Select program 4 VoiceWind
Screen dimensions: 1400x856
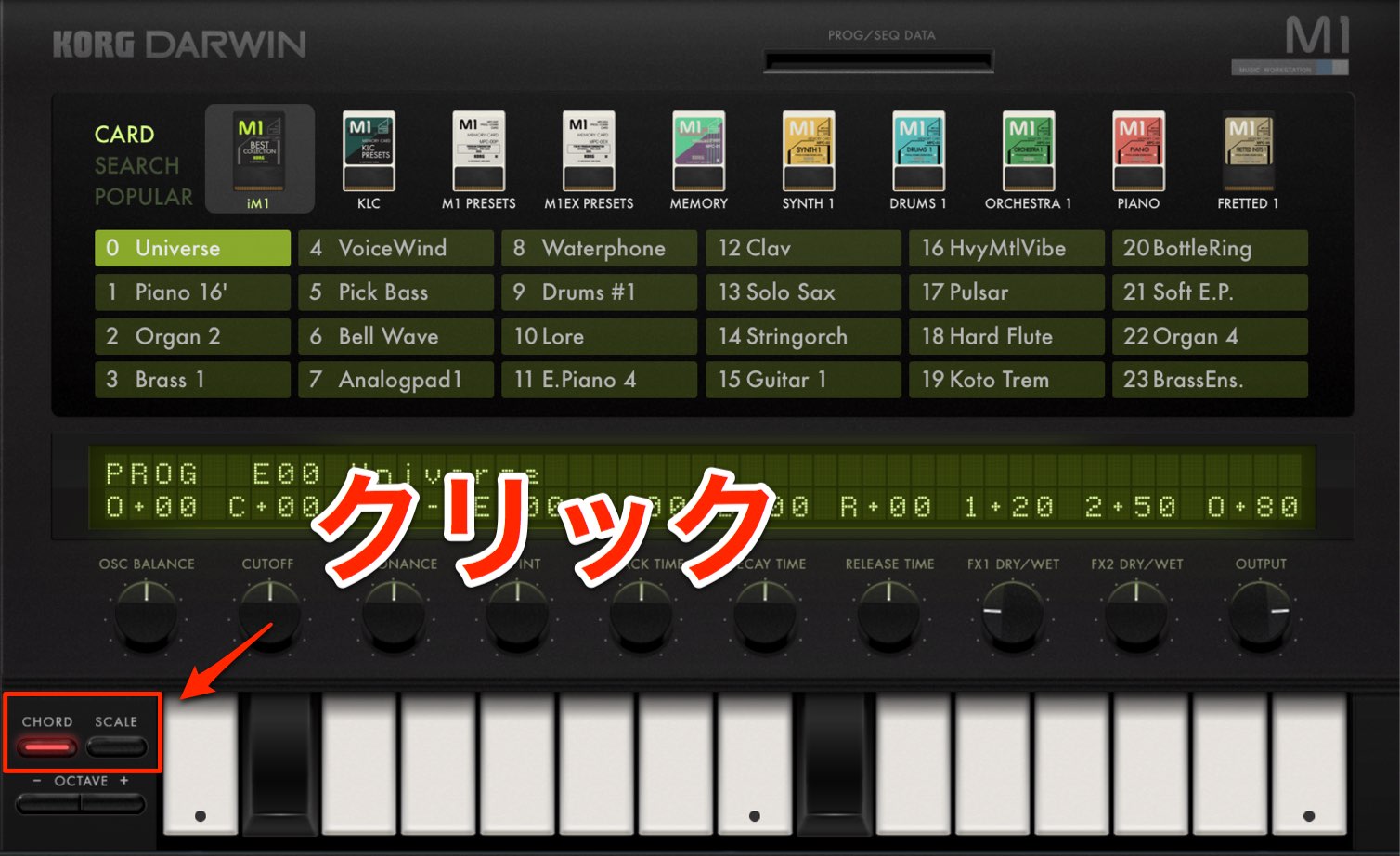point(395,248)
